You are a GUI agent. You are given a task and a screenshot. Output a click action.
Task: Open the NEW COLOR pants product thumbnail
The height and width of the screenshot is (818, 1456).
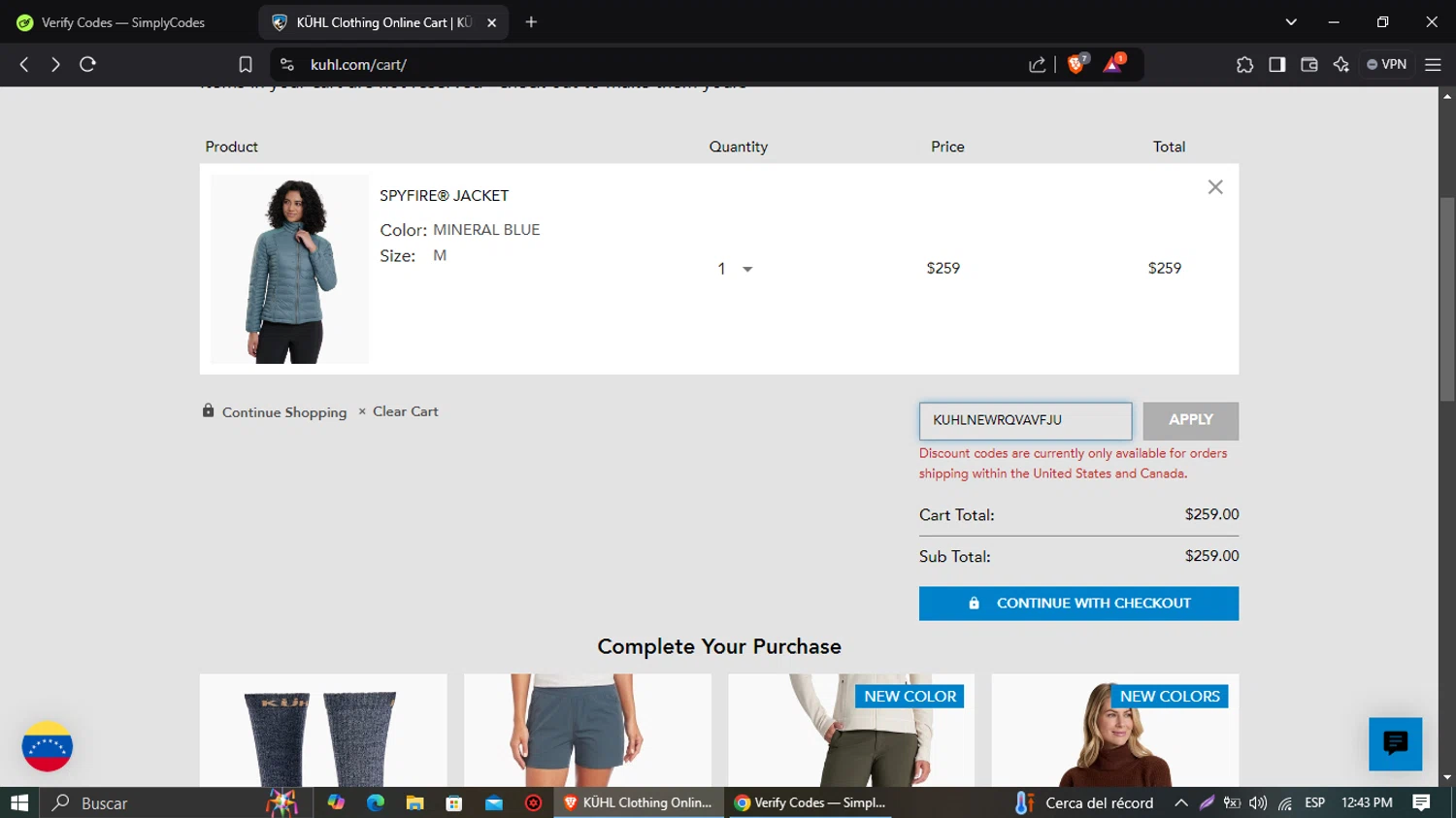click(851, 730)
